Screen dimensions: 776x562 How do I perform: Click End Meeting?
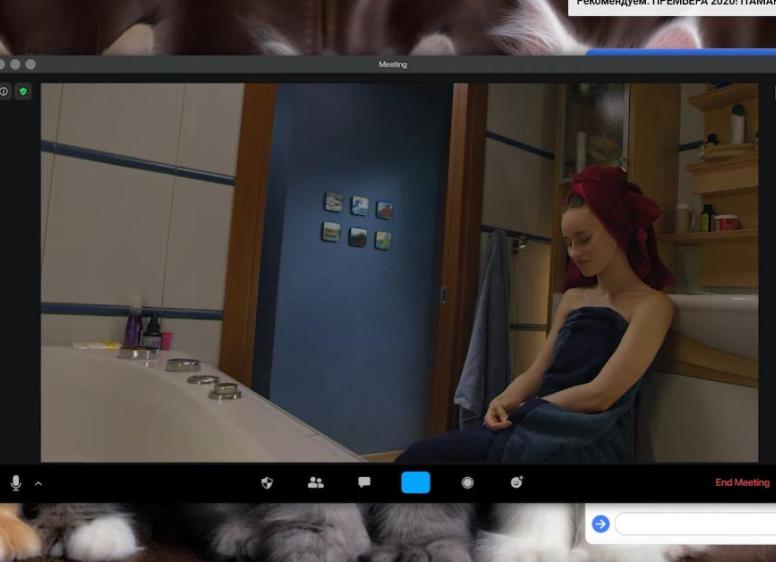742,482
